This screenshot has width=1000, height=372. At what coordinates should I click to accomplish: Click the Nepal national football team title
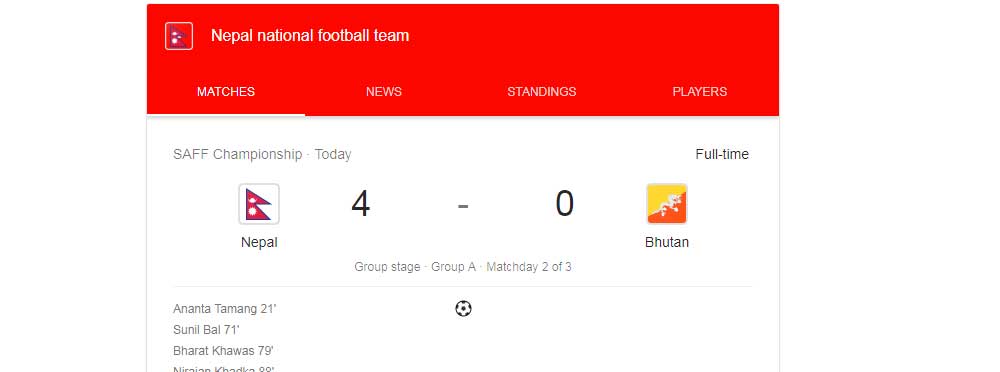pos(310,36)
